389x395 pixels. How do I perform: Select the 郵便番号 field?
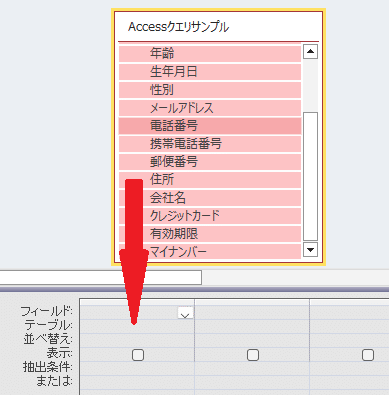(210, 162)
